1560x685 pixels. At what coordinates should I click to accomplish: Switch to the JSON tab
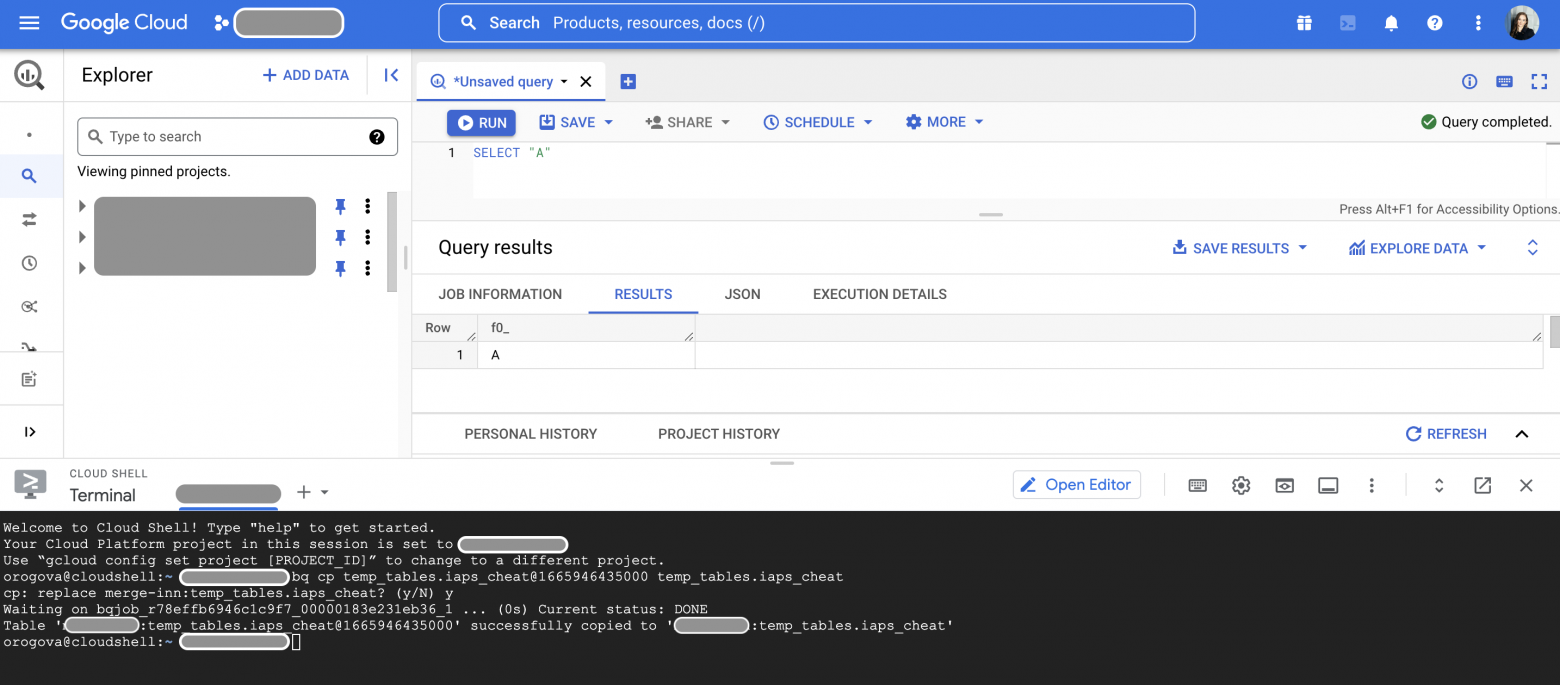[742, 294]
